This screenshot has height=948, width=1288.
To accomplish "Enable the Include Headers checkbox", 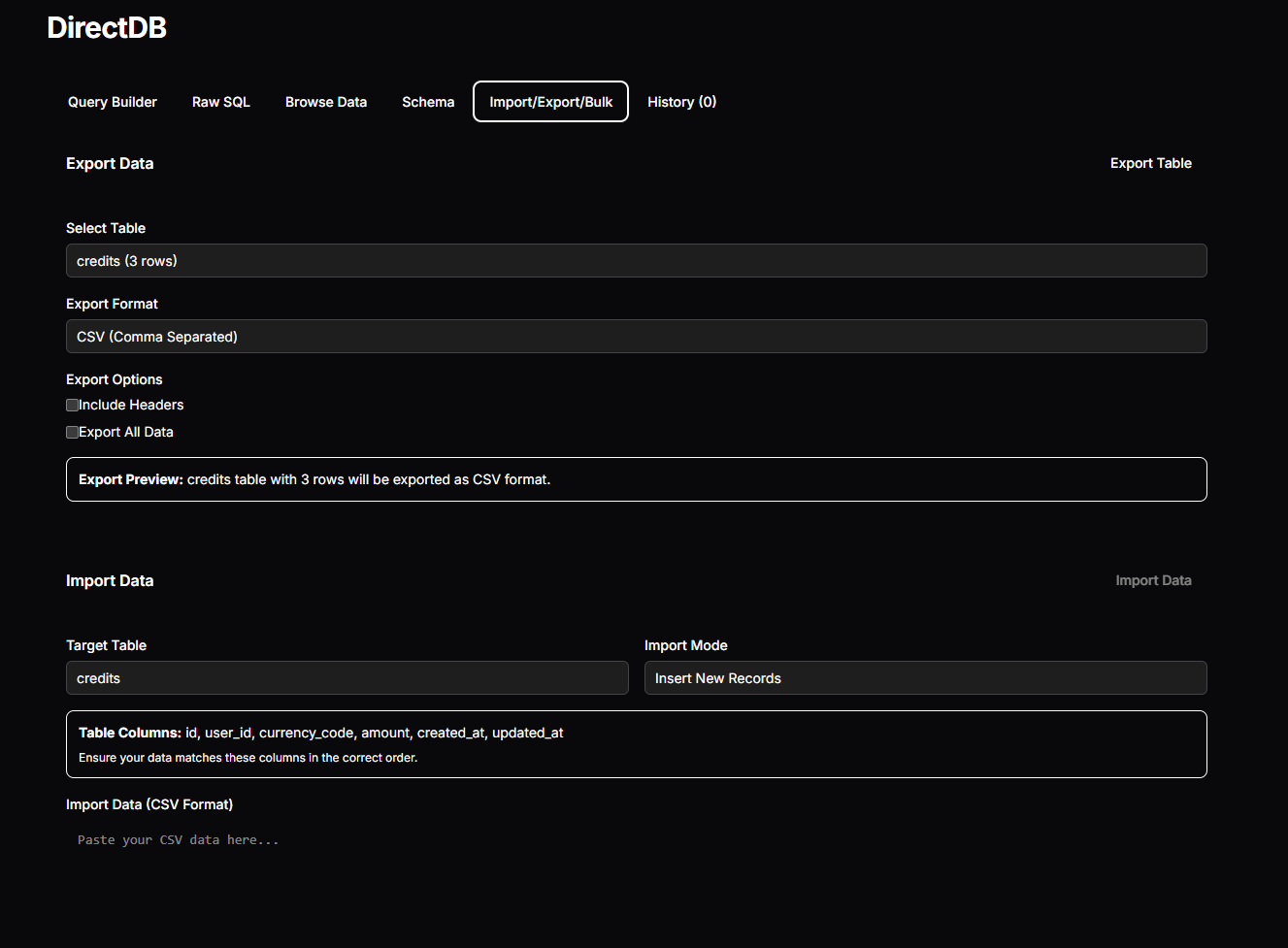I will tap(73, 406).
